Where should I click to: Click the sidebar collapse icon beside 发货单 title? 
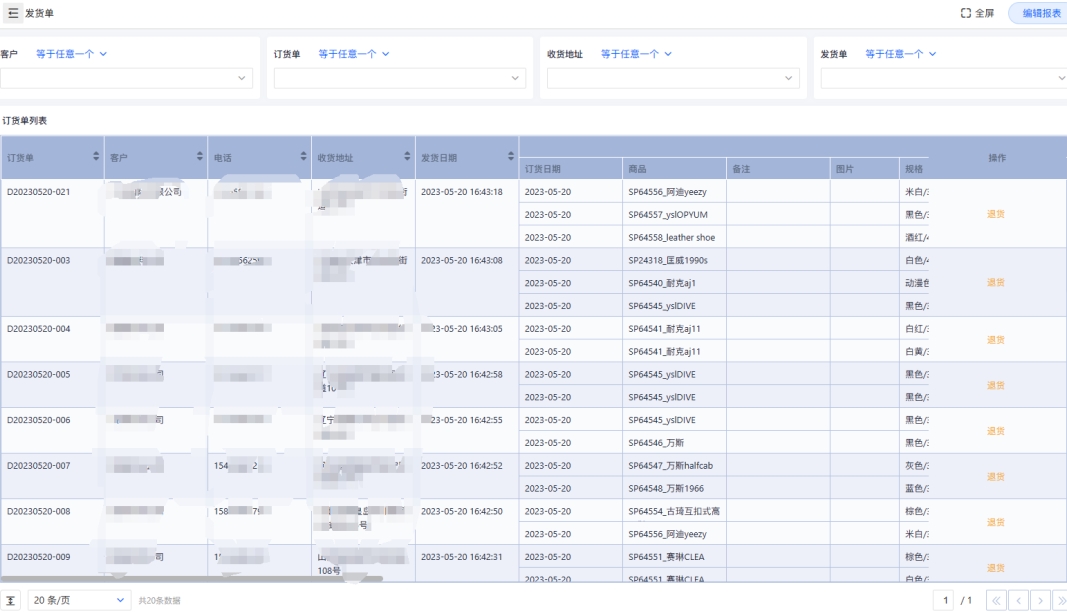tap(13, 13)
